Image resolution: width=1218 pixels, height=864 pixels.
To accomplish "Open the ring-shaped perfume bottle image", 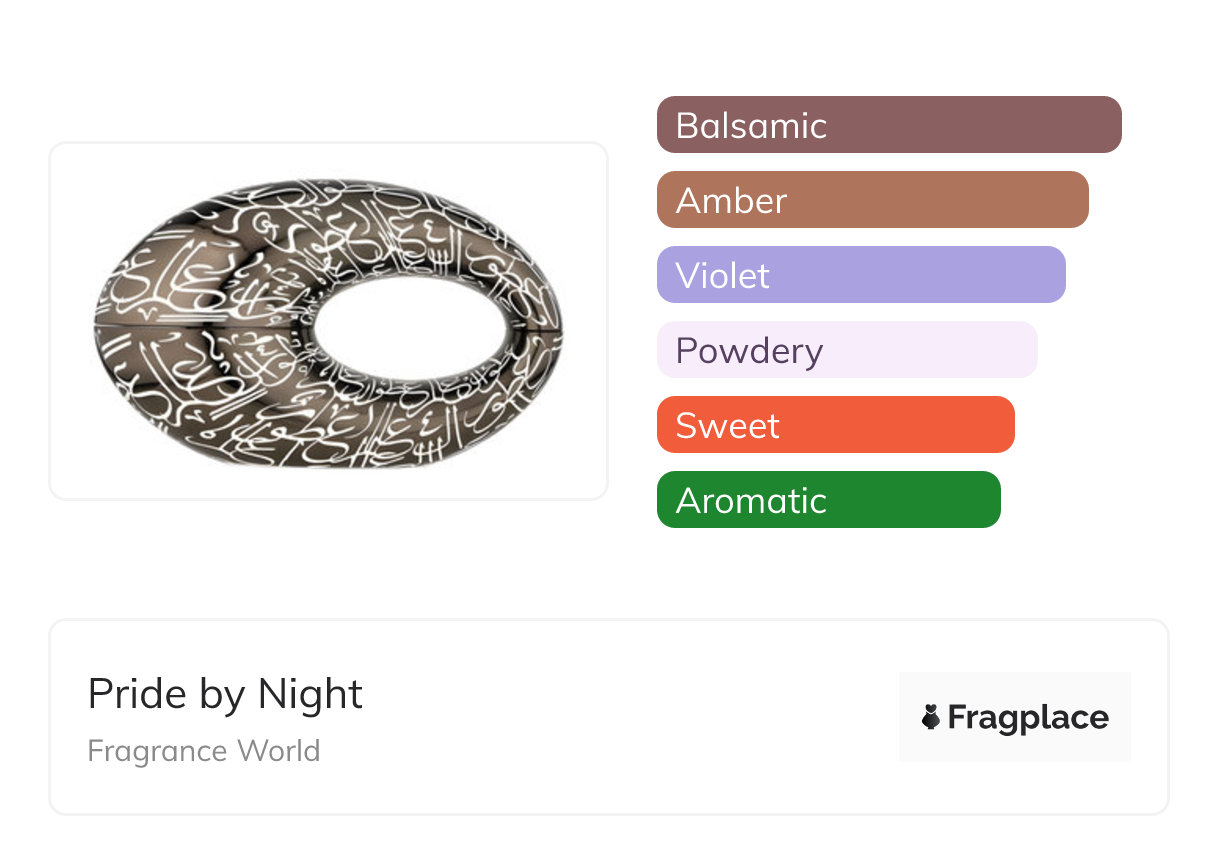I will point(328,321).
